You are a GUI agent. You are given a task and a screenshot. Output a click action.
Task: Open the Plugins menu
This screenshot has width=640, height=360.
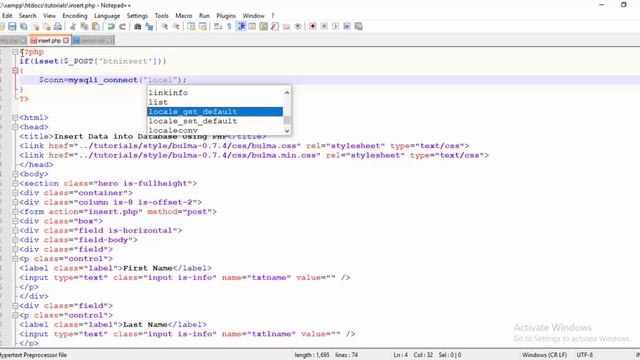(x=226, y=16)
